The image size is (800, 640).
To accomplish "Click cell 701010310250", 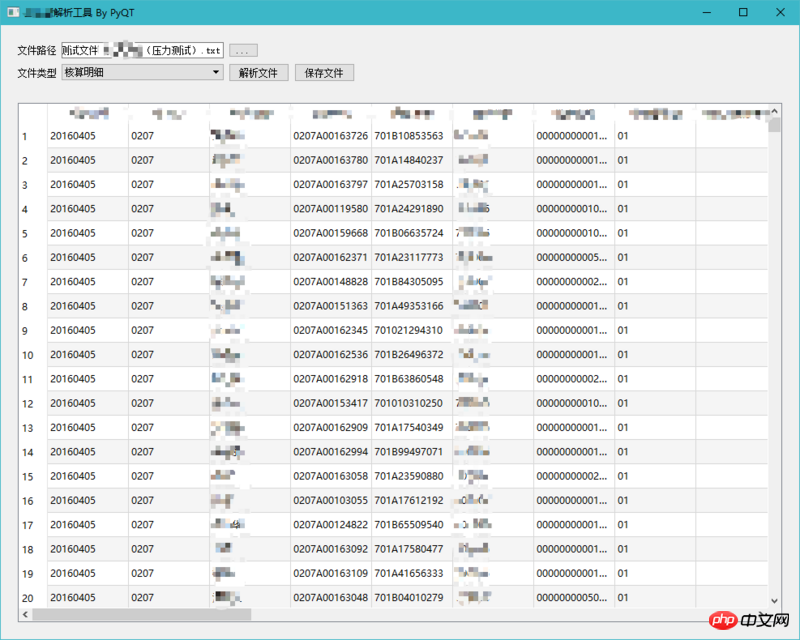I will click(x=412, y=403).
